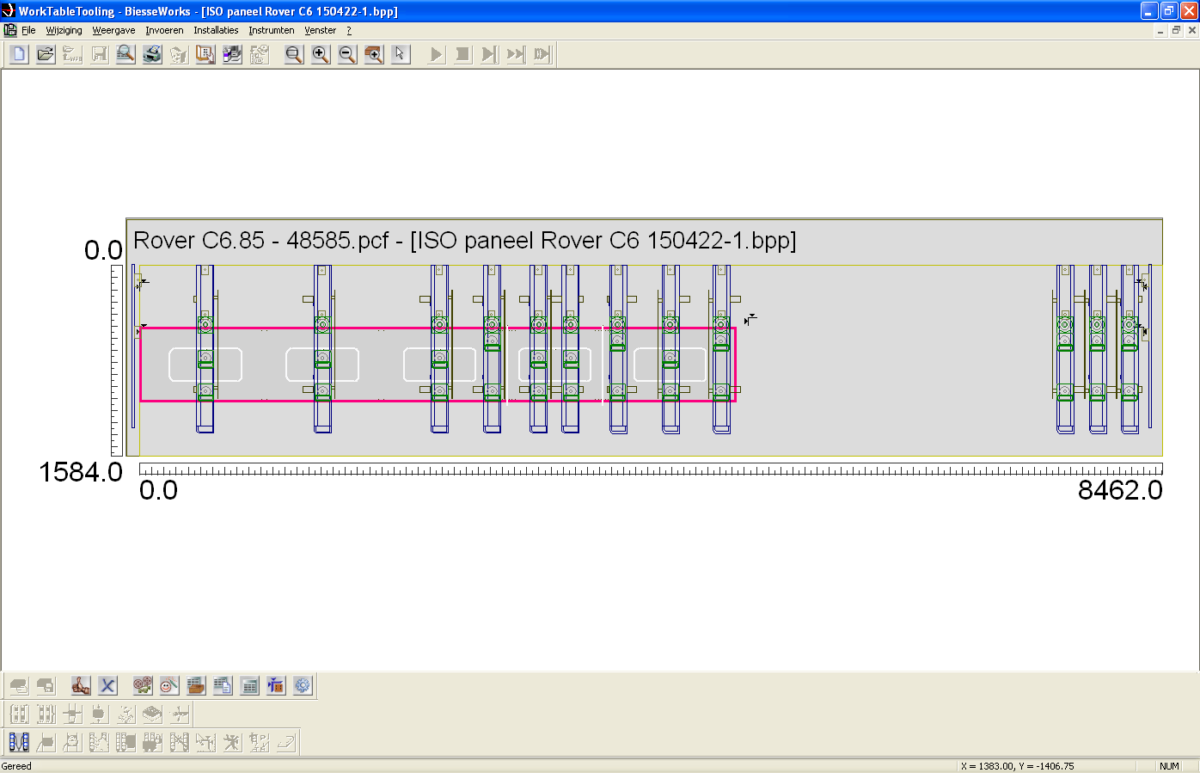Click the smiley face with pencil icon

169,686
